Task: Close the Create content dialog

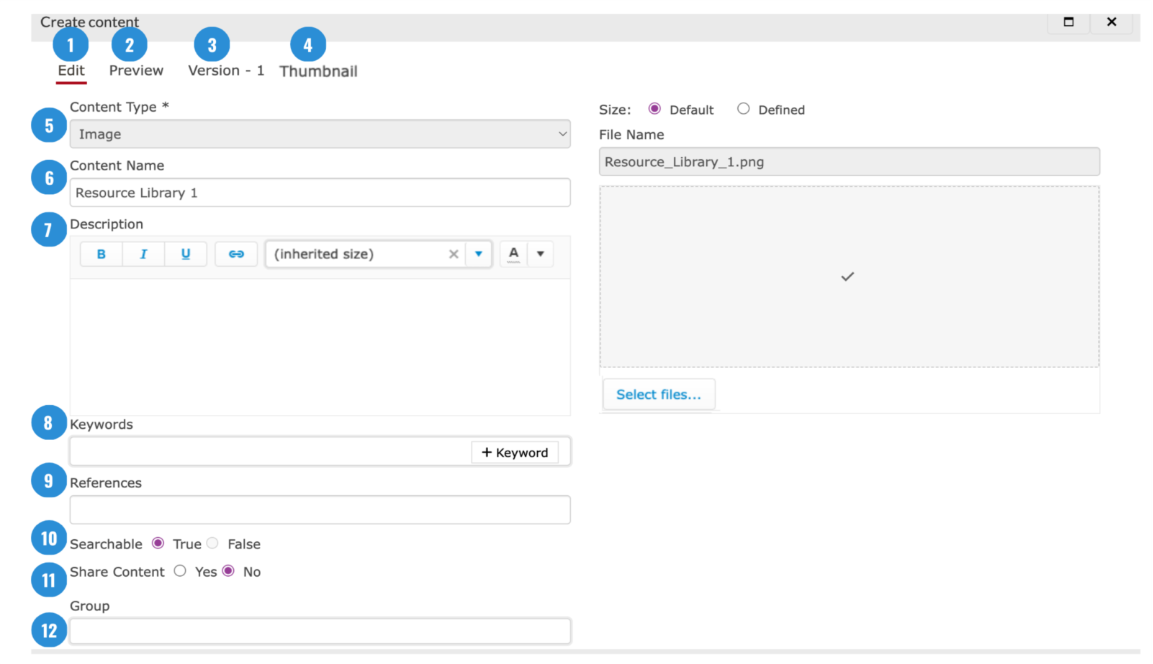Action: click(x=1112, y=22)
